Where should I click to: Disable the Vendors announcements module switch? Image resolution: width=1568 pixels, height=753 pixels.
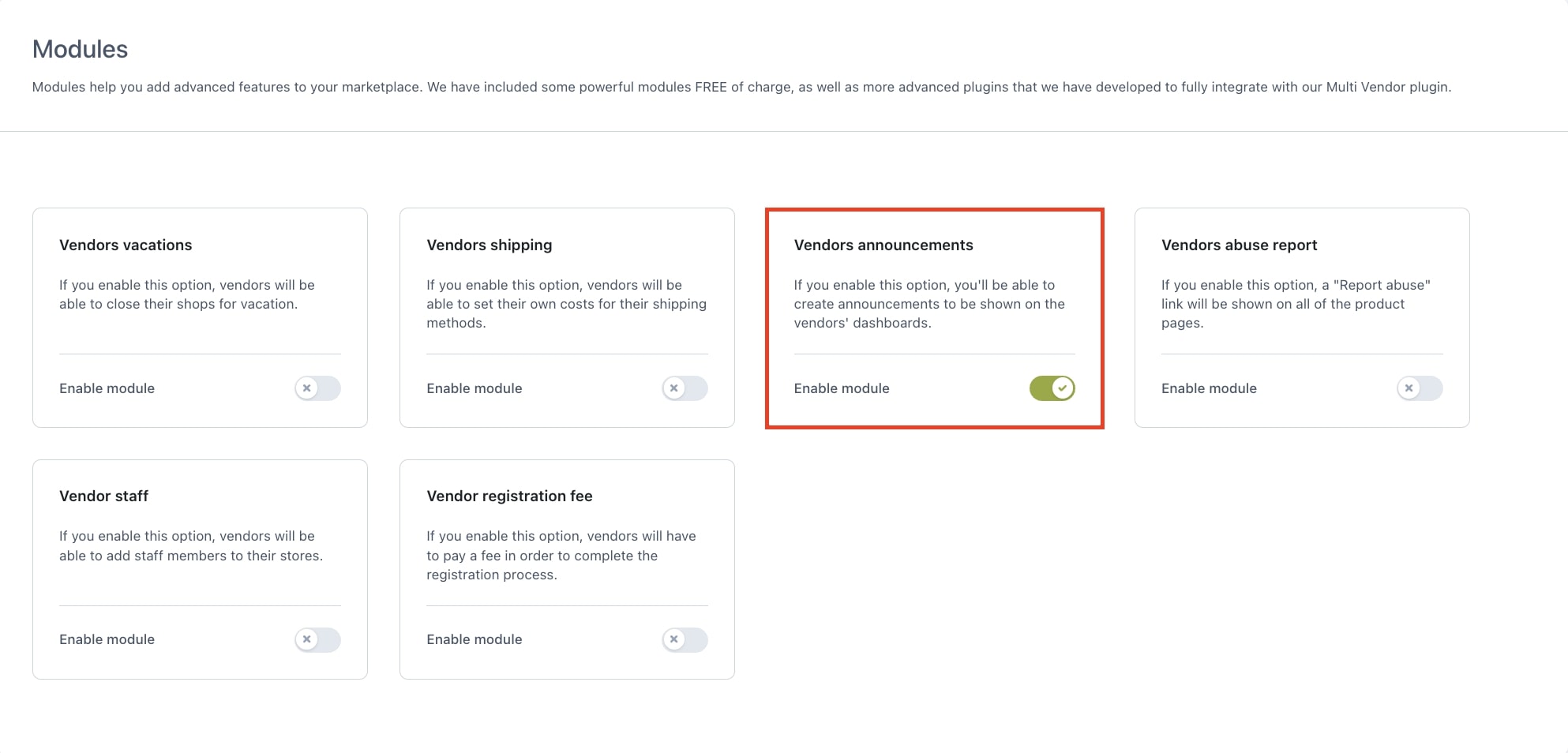(1052, 388)
